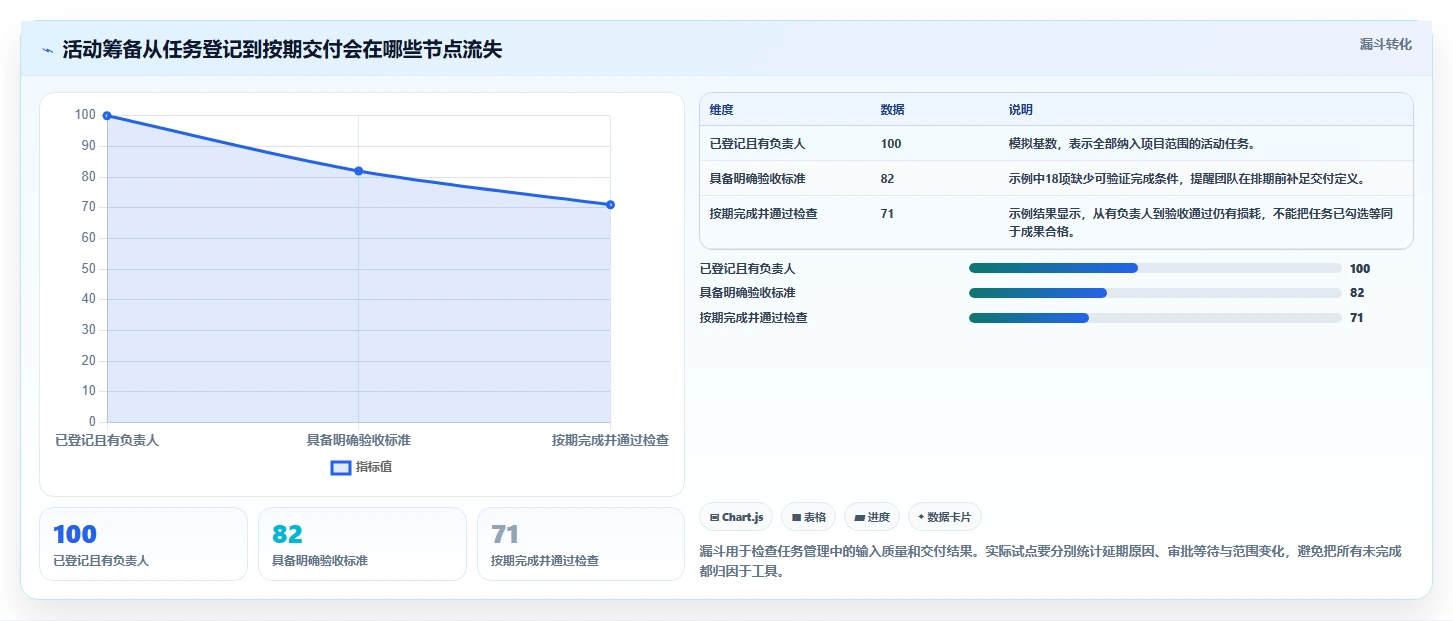Click x-axis label 已登记且有负责人
Image resolution: width=1453 pixels, height=621 pixels.
(107, 440)
